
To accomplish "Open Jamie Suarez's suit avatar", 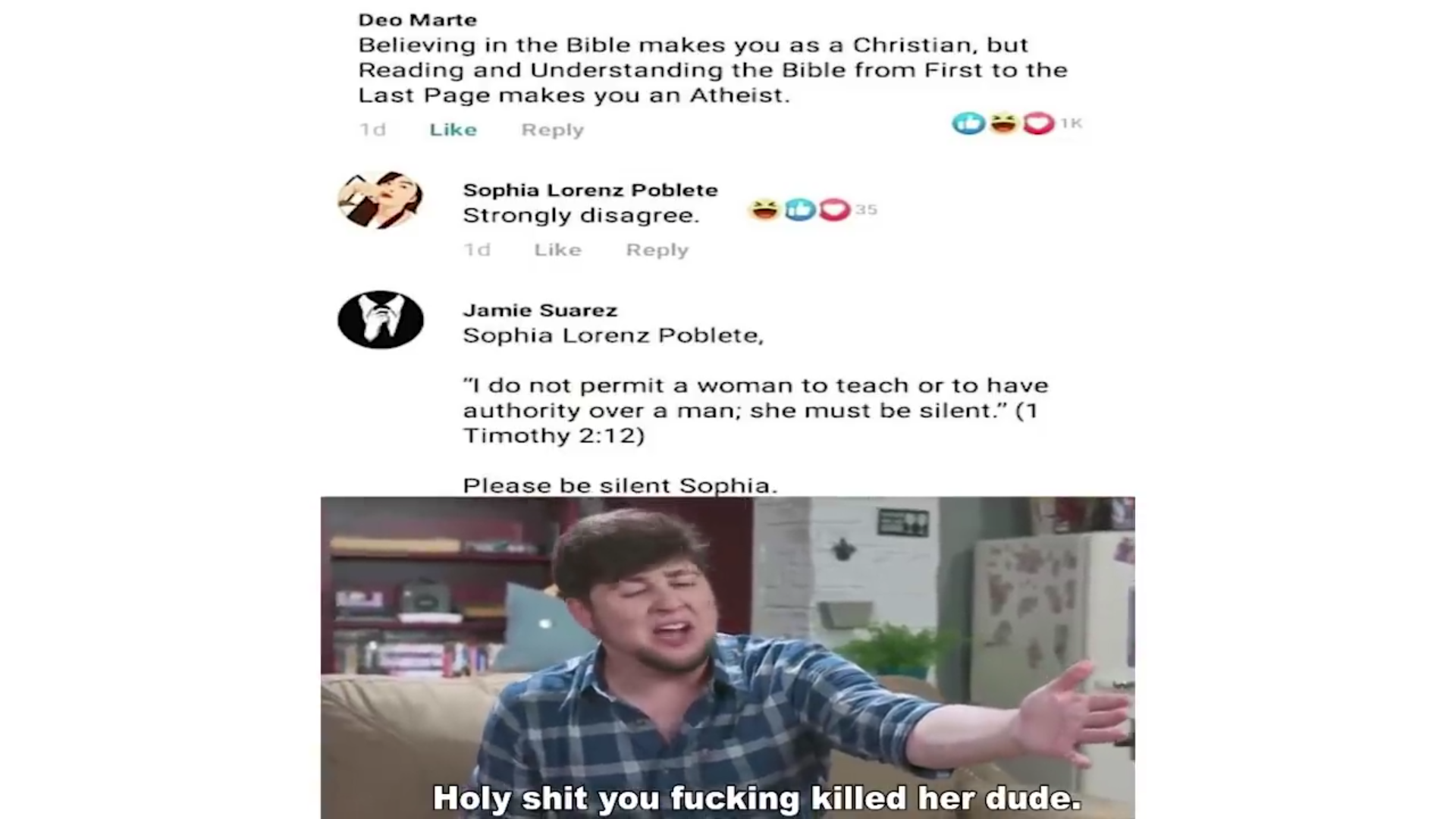I will (x=380, y=320).
